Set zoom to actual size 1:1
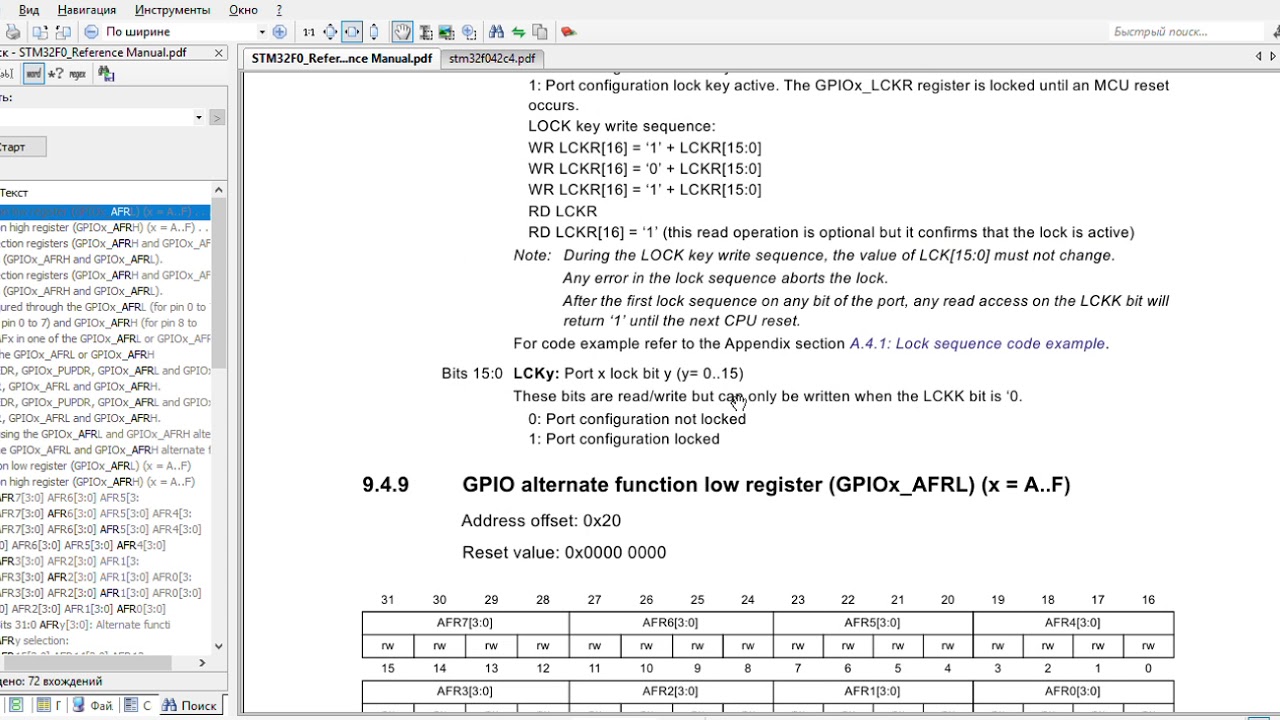 tap(309, 32)
